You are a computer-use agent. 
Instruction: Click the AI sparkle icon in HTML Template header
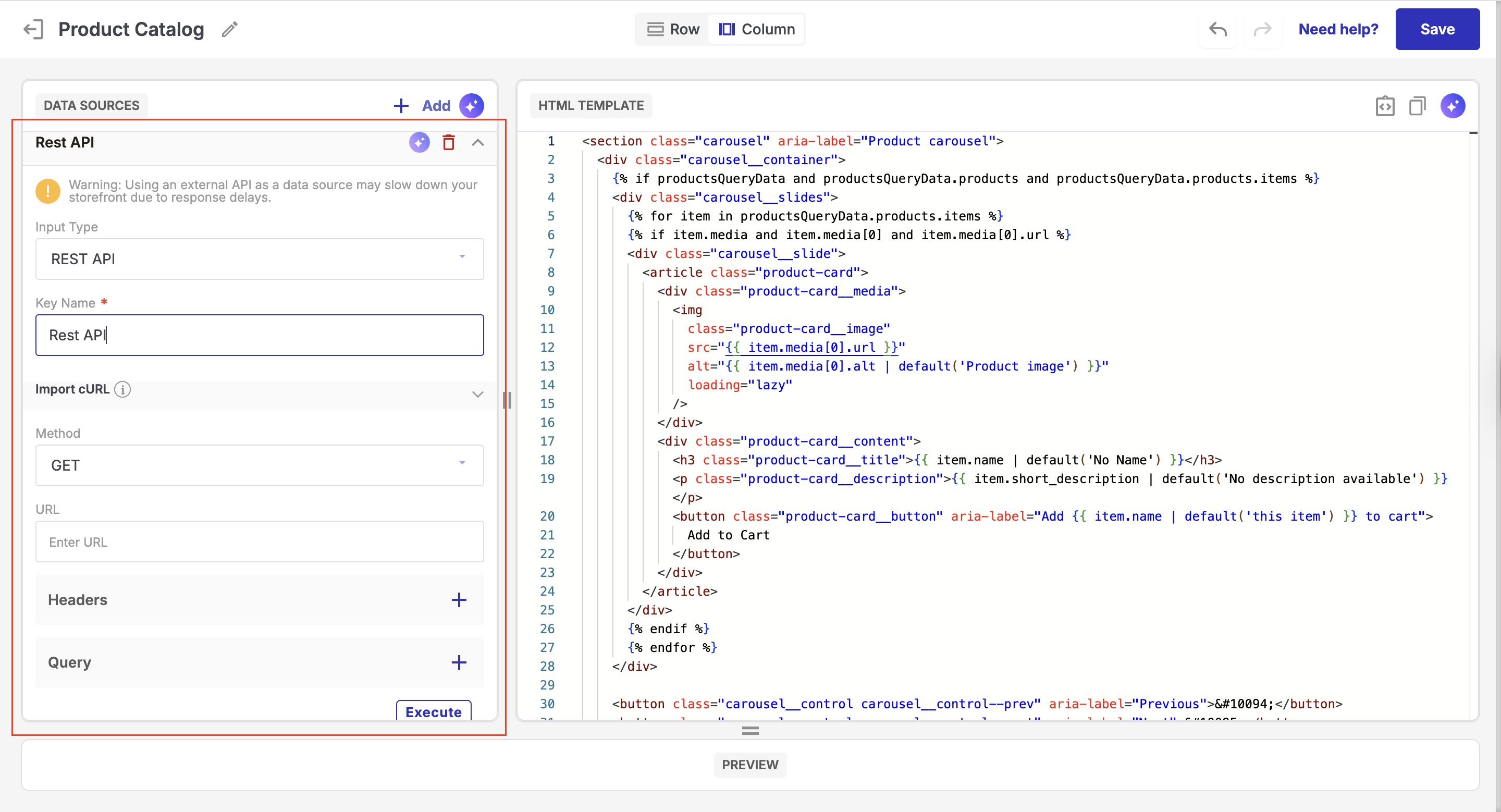coord(1453,106)
